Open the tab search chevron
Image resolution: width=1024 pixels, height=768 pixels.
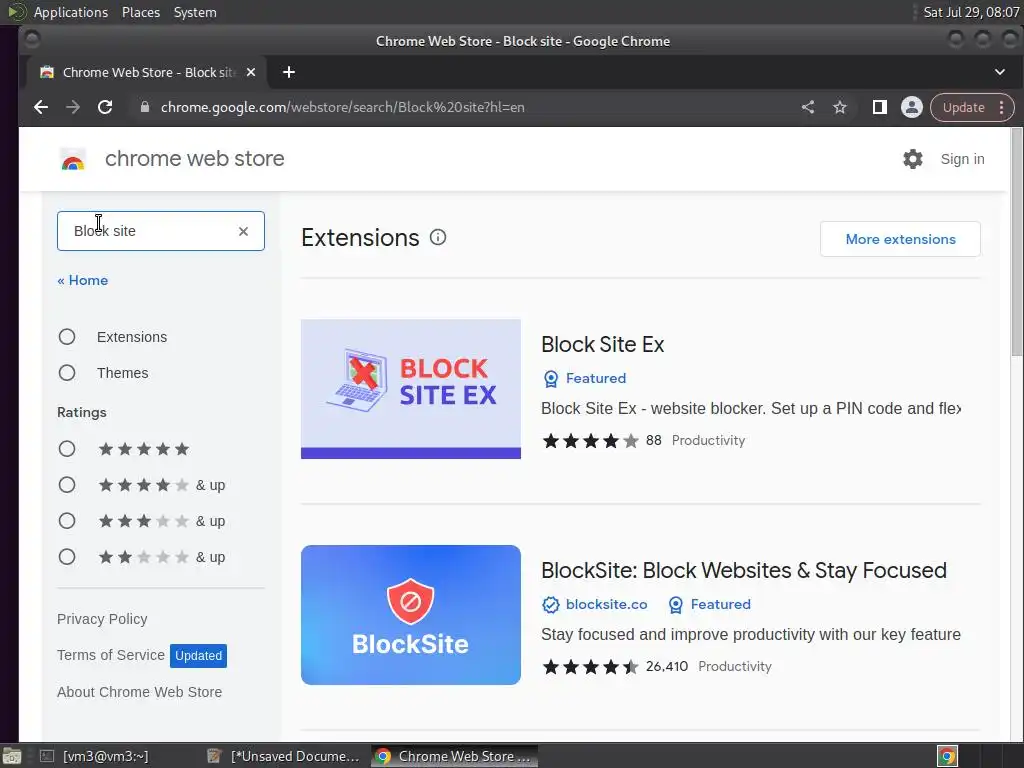pyautogui.click(x=1000, y=72)
